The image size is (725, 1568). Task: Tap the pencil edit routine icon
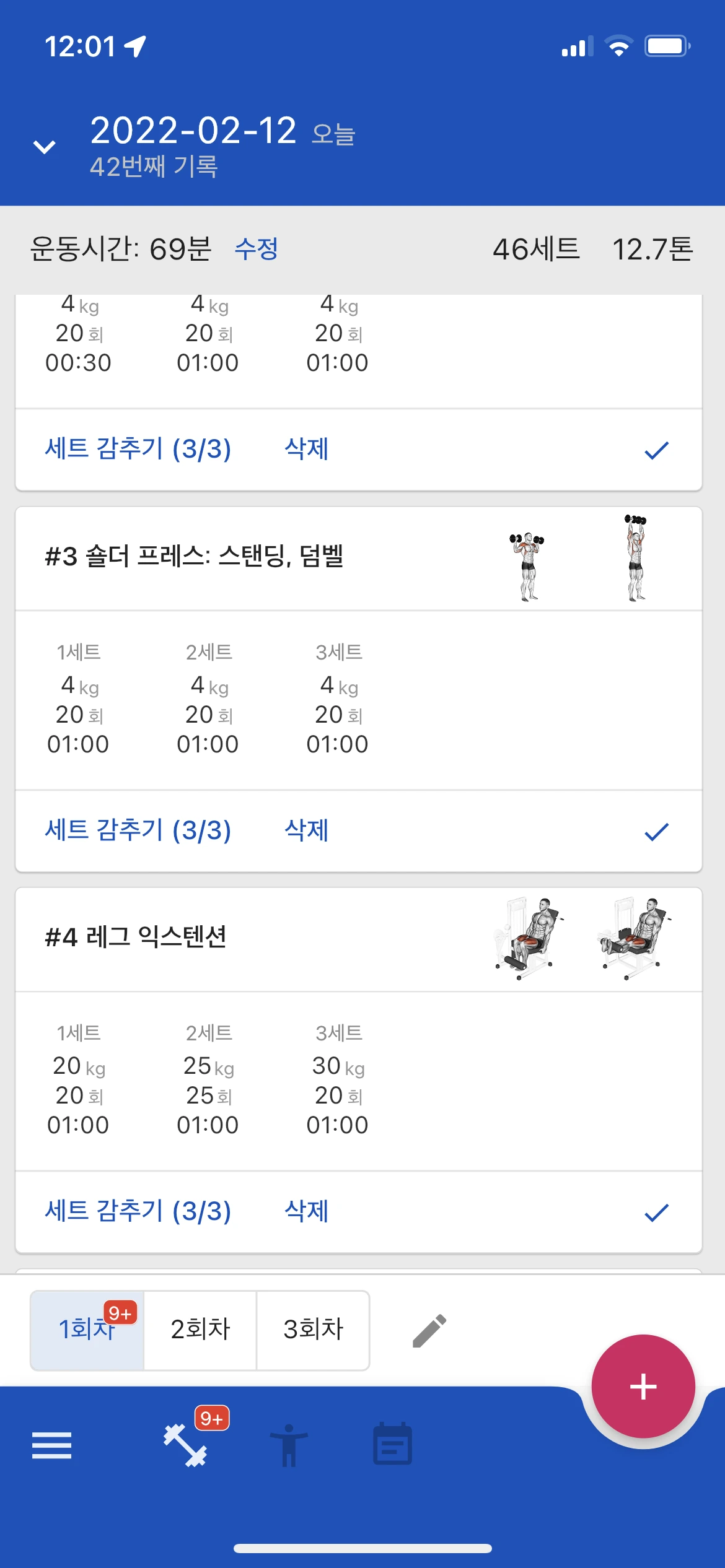pyautogui.click(x=429, y=1331)
